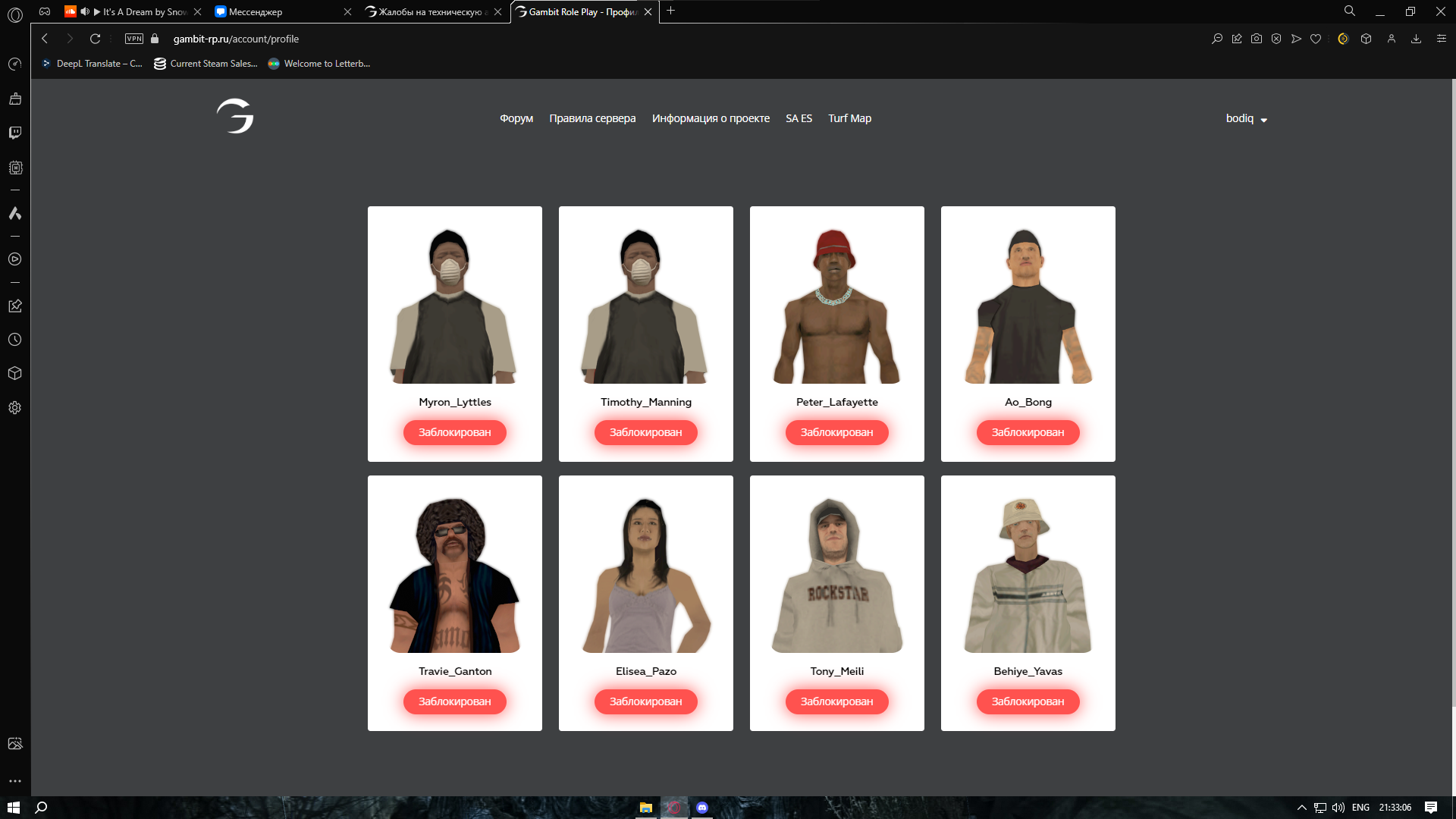Click the heart bookmark icon in address bar
The image size is (1456, 819).
(x=1316, y=39)
